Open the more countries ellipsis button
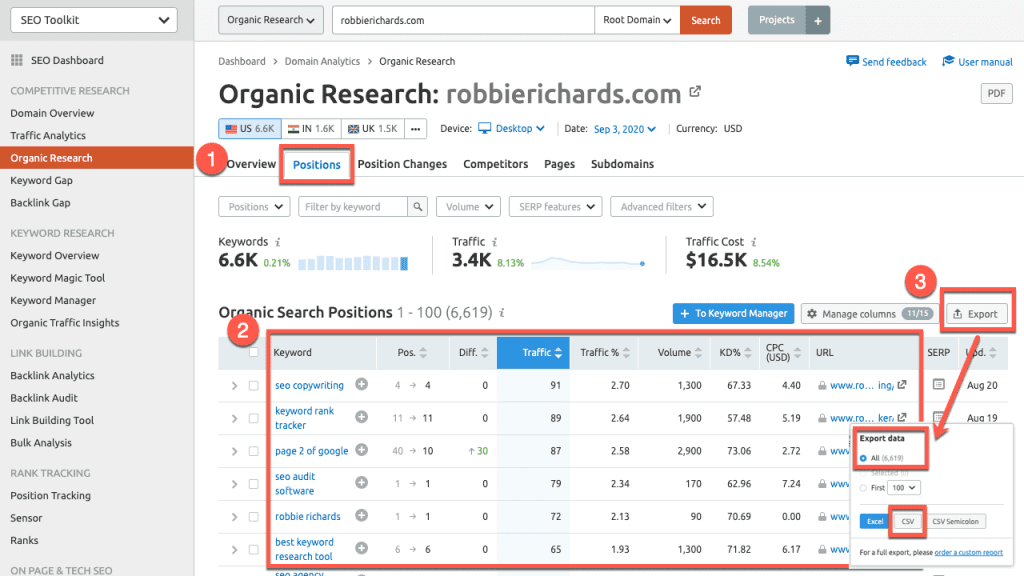The image size is (1024, 576). 415,128
